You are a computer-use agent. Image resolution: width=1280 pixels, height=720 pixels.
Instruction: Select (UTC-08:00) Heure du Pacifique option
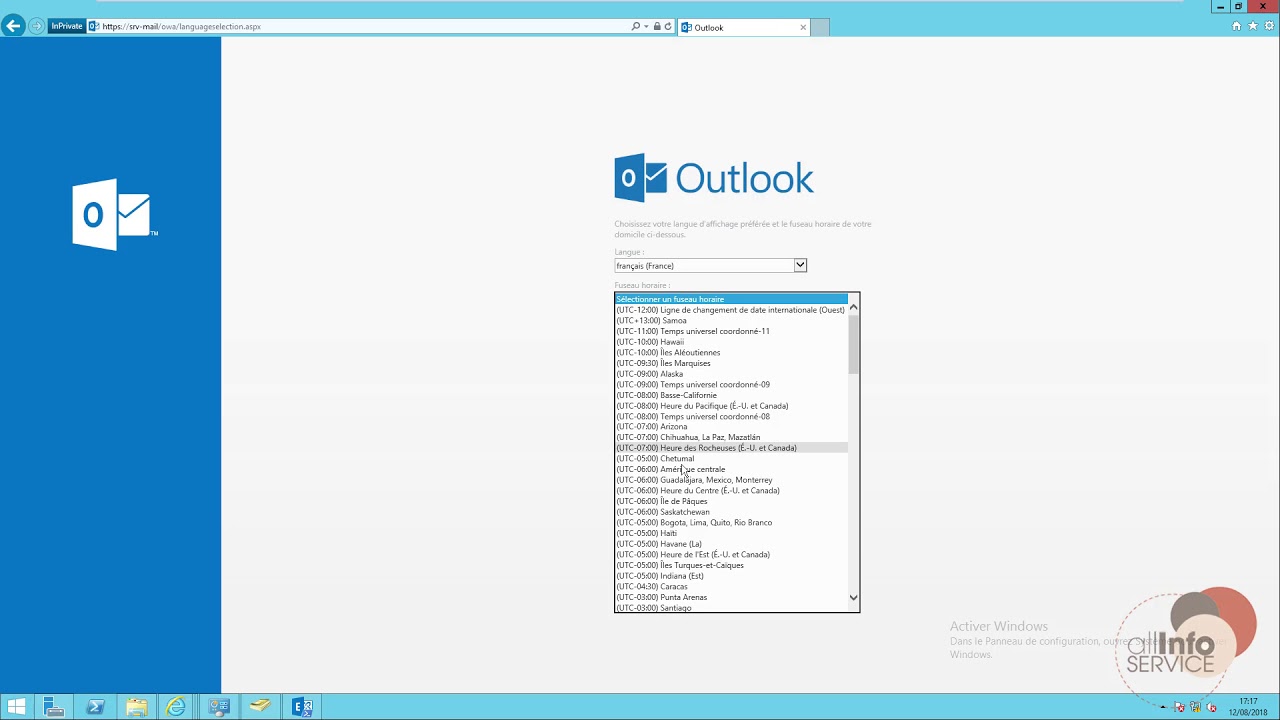pos(730,406)
